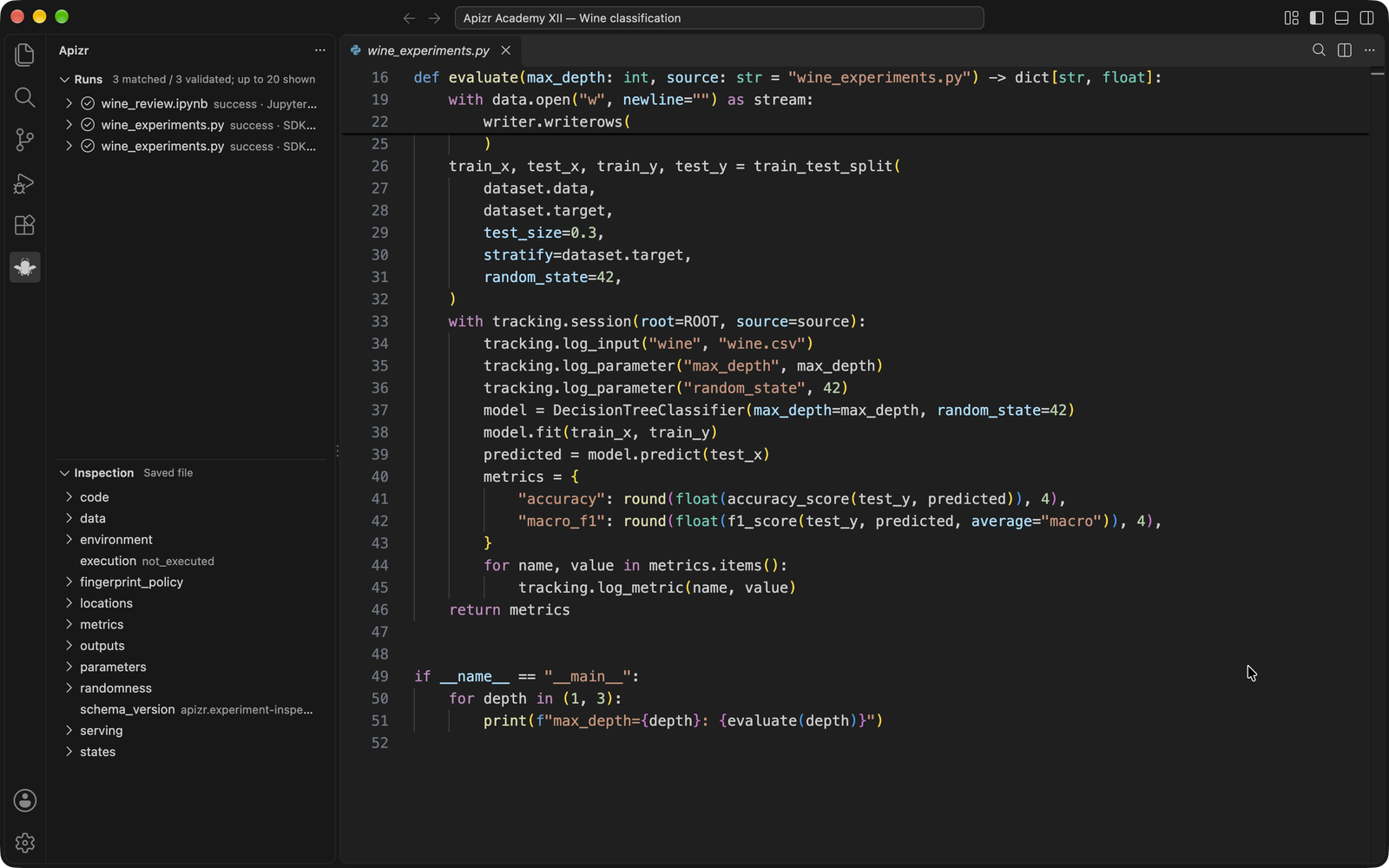Open the editor's More Actions ellipsis
This screenshot has height=868, width=1389.
click(x=1370, y=50)
